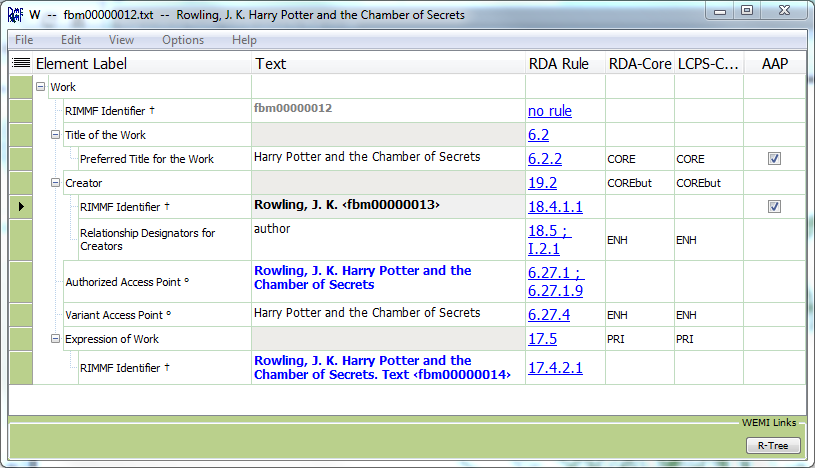The image size is (815, 468).
Task: Collapse the Expression of Work node
Action: [55, 339]
